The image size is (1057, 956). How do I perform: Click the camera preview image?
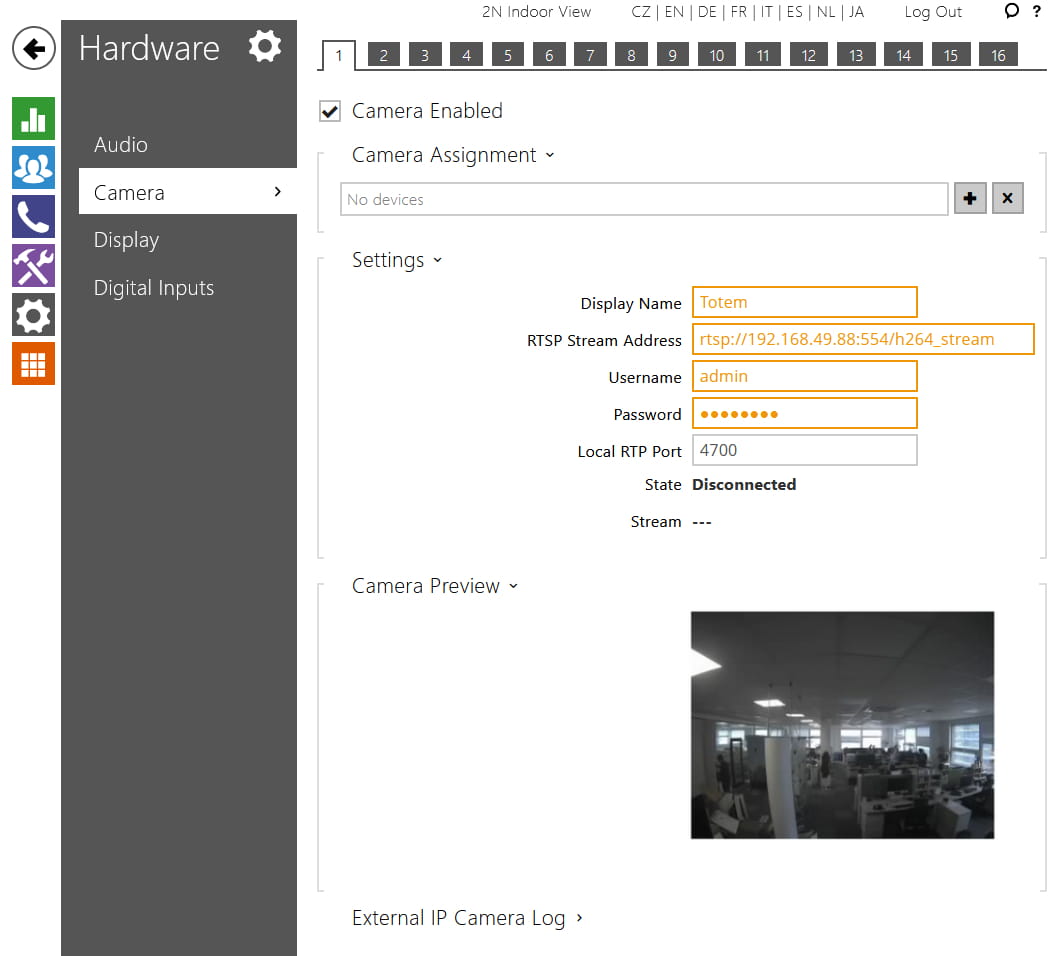tap(843, 725)
